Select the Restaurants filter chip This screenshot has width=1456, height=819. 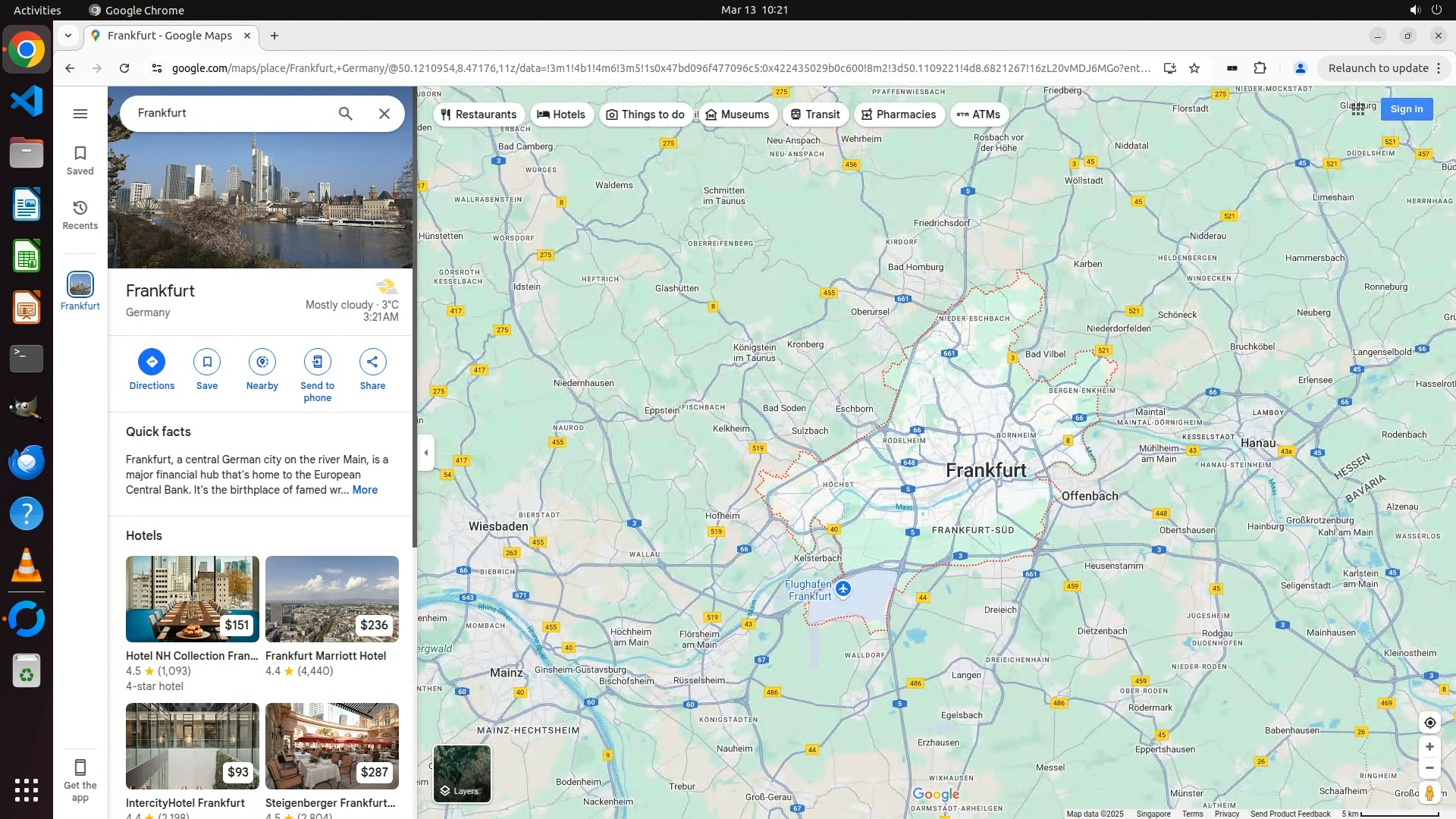point(479,115)
